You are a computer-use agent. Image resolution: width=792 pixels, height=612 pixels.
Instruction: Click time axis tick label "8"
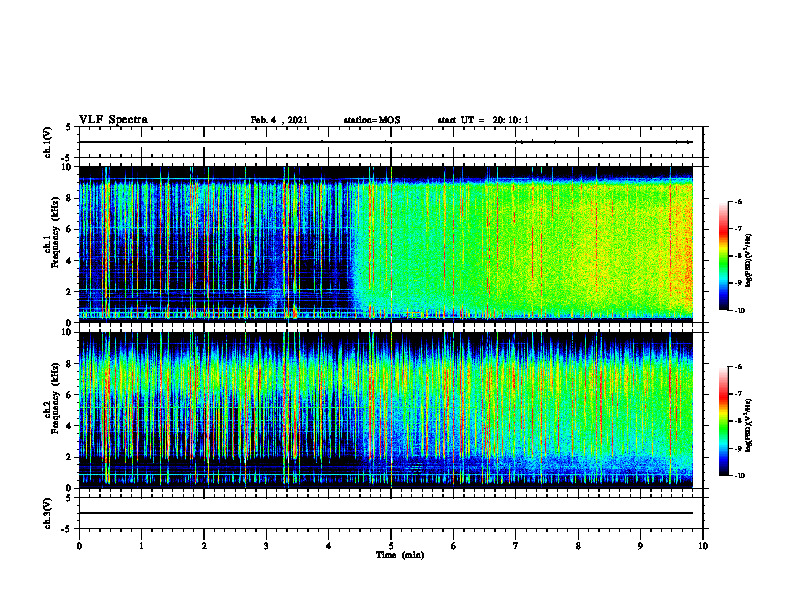tap(578, 546)
